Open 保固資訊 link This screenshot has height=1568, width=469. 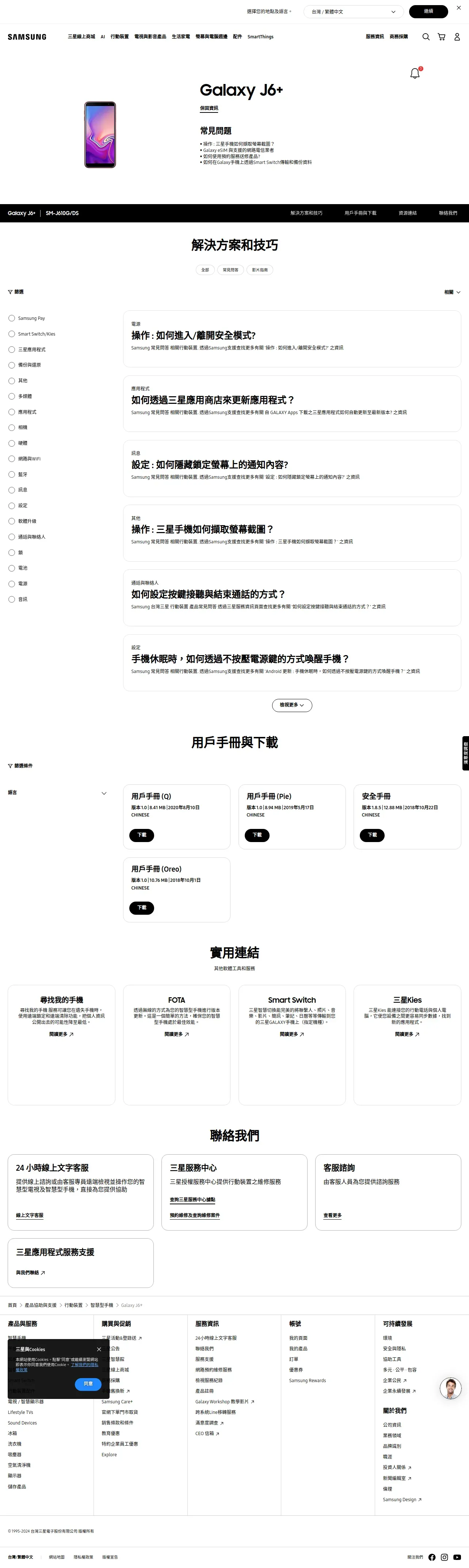point(209,108)
